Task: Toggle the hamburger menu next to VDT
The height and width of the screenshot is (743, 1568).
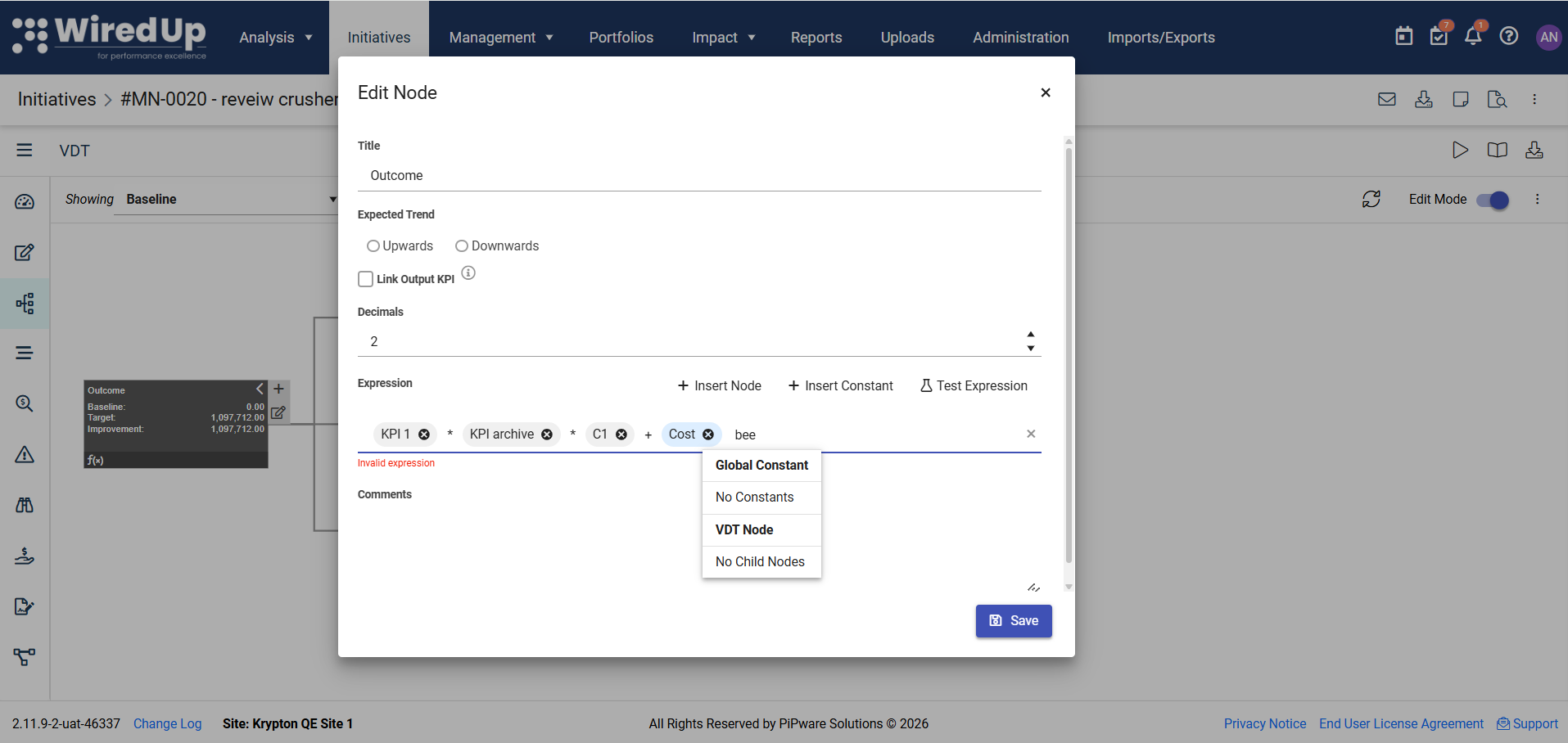Action: (25, 150)
